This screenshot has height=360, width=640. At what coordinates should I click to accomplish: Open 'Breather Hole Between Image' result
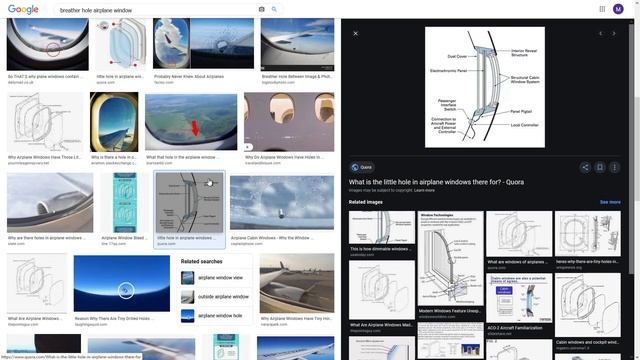[298, 44]
